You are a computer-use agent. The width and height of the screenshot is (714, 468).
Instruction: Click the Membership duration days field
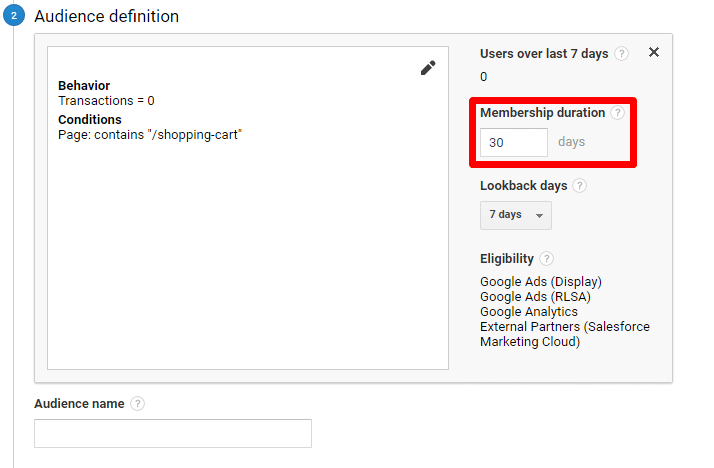[514, 143]
